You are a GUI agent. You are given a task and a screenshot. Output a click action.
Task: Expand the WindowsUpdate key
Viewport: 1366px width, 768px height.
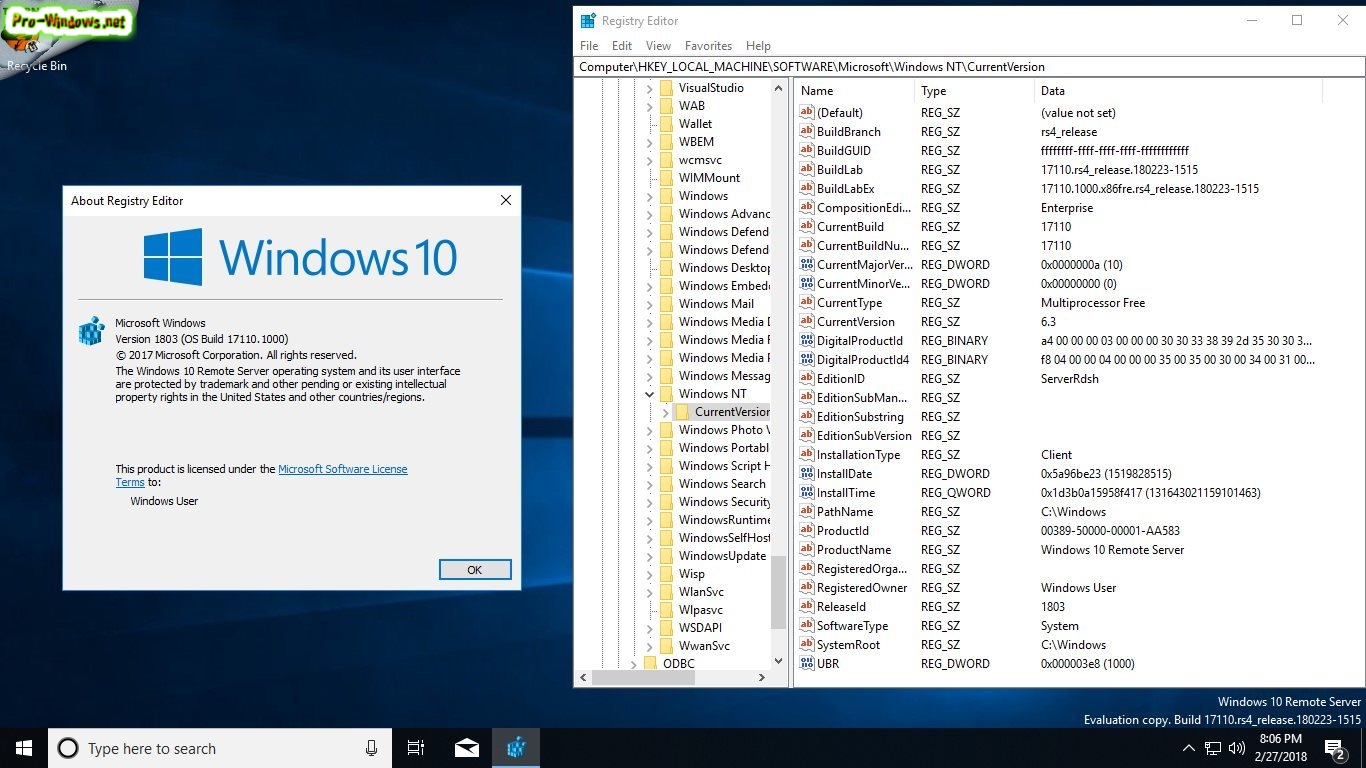tap(649, 556)
